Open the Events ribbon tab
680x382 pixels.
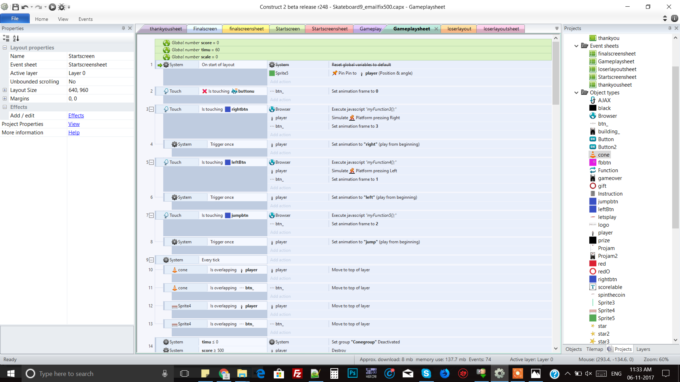click(85, 19)
